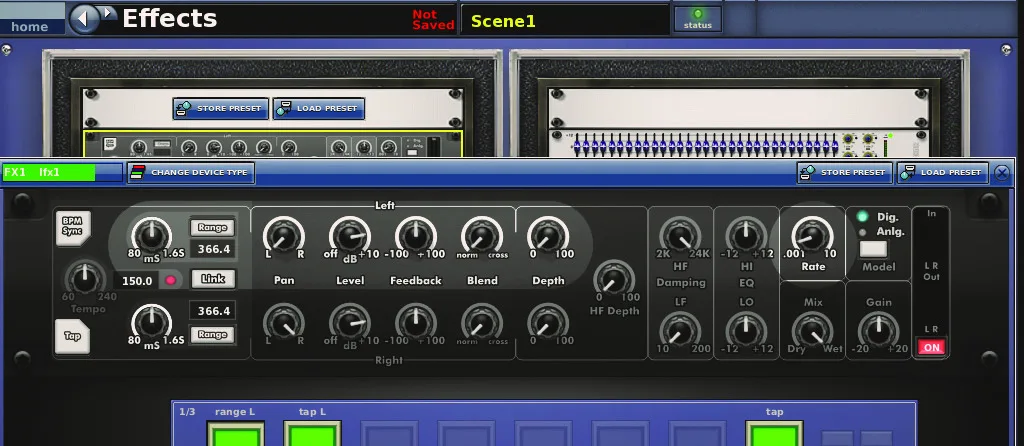The image size is (1024, 446).
Task: Click the LO EQ knob
Action: point(746,330)
